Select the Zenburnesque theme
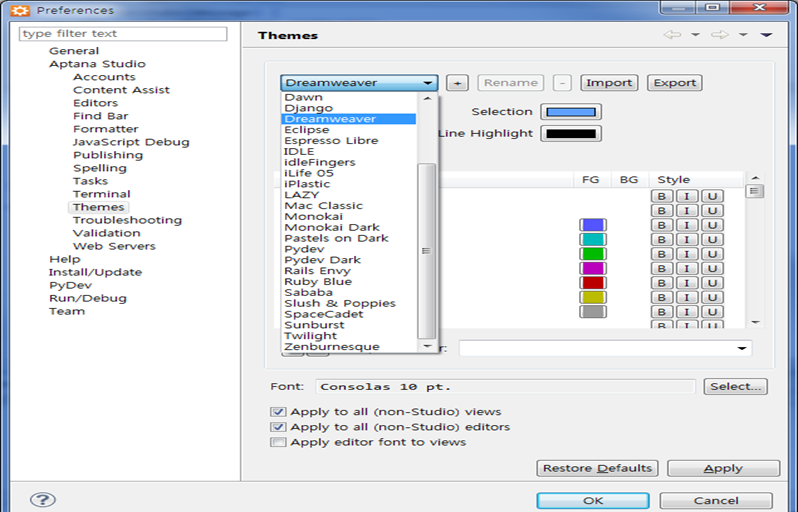Screen dimensions: 798x512 click(332, 347)
